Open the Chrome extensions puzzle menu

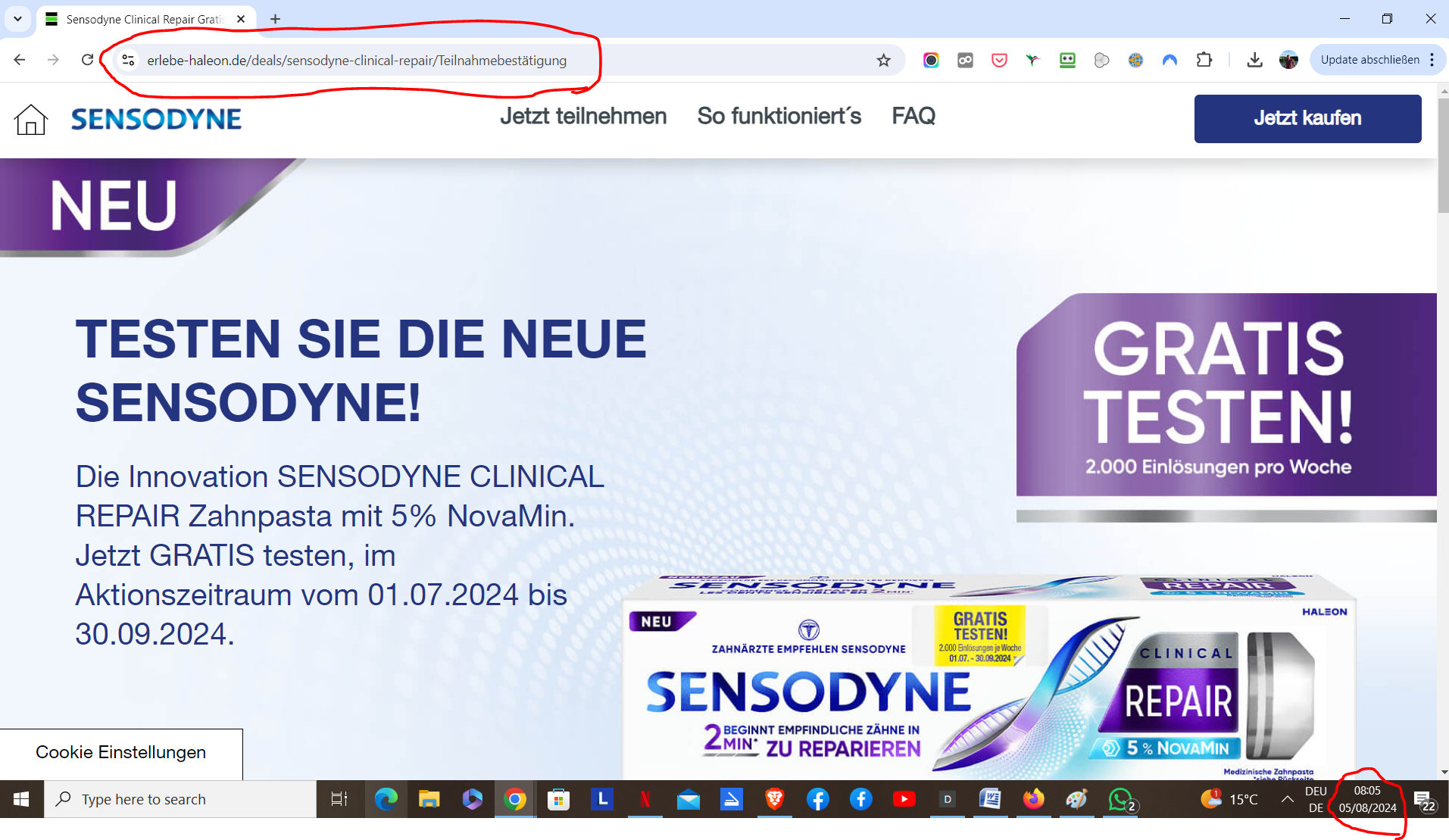click(x=1204, y=60)
